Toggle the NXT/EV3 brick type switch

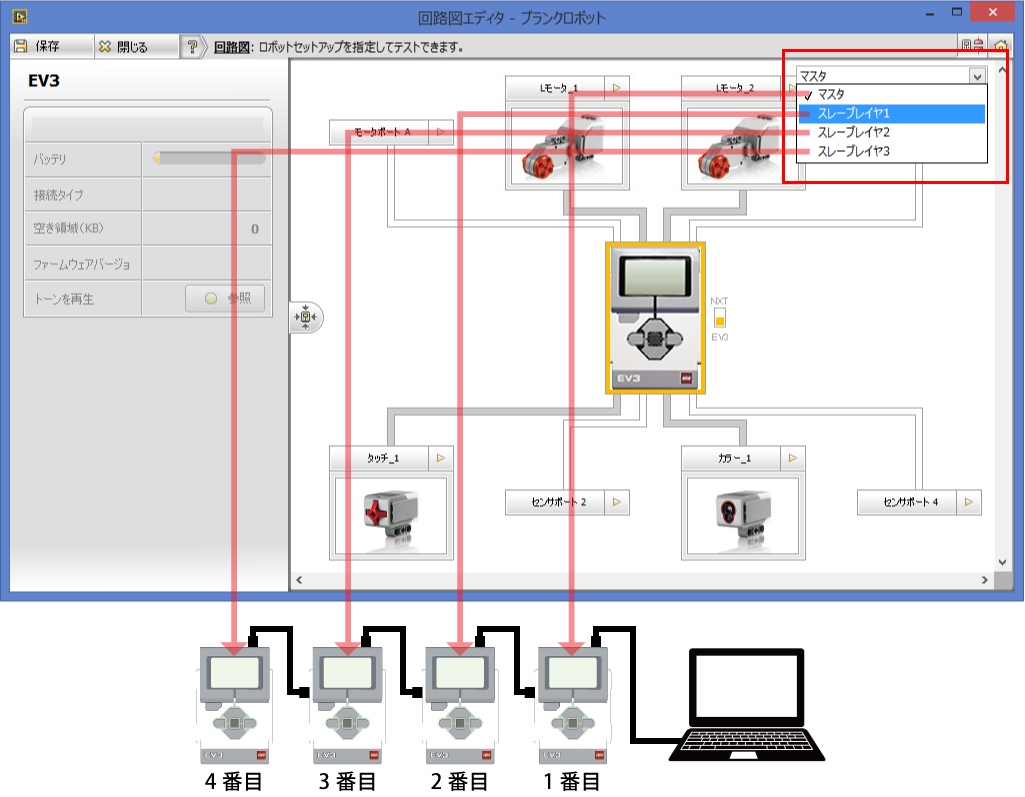pyautogui.click(x=719, y=319)
